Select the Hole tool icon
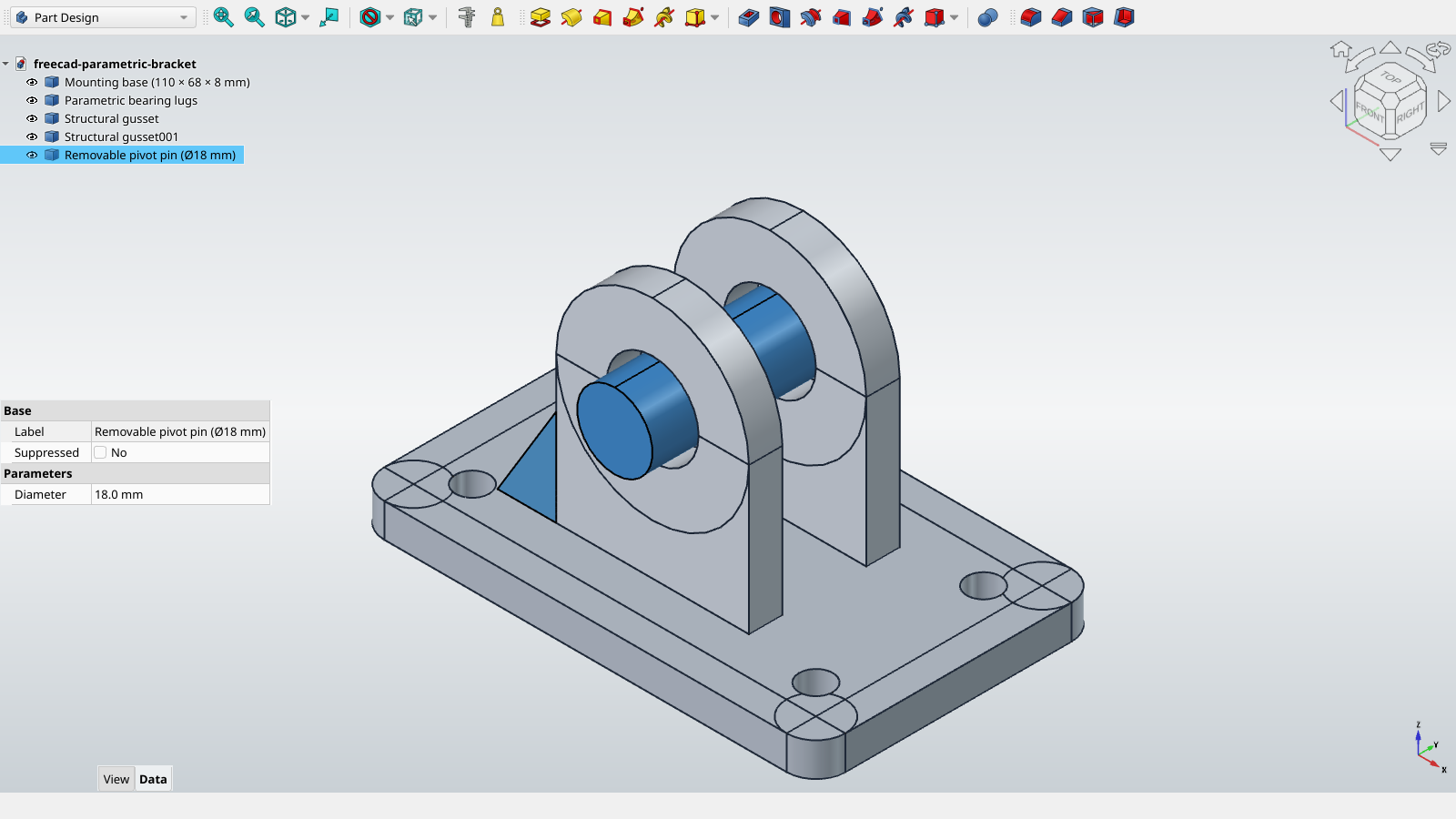Screen dimensions: 1456x819 click(780, 17)
